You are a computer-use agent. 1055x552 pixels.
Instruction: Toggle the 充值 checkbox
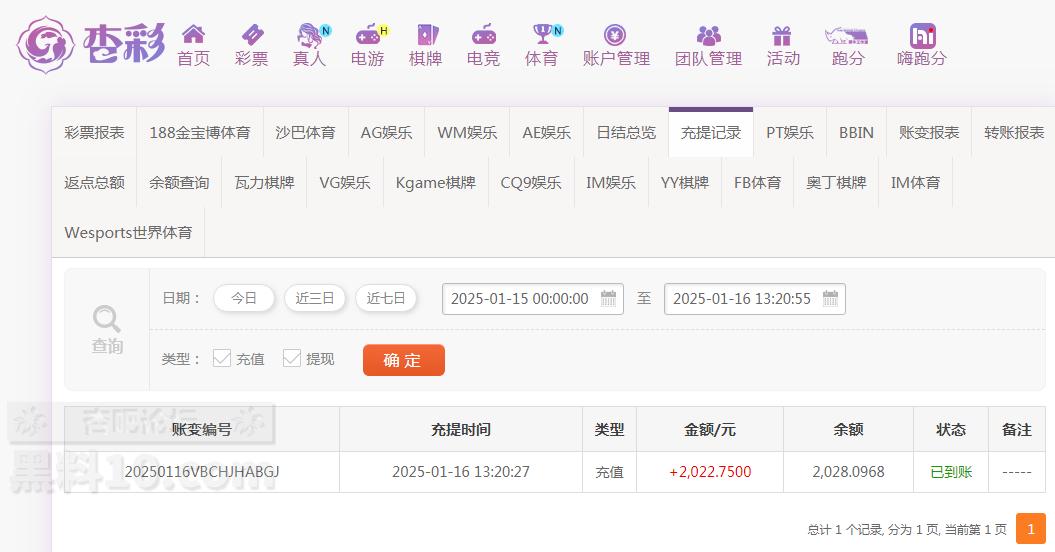[222, 358]
